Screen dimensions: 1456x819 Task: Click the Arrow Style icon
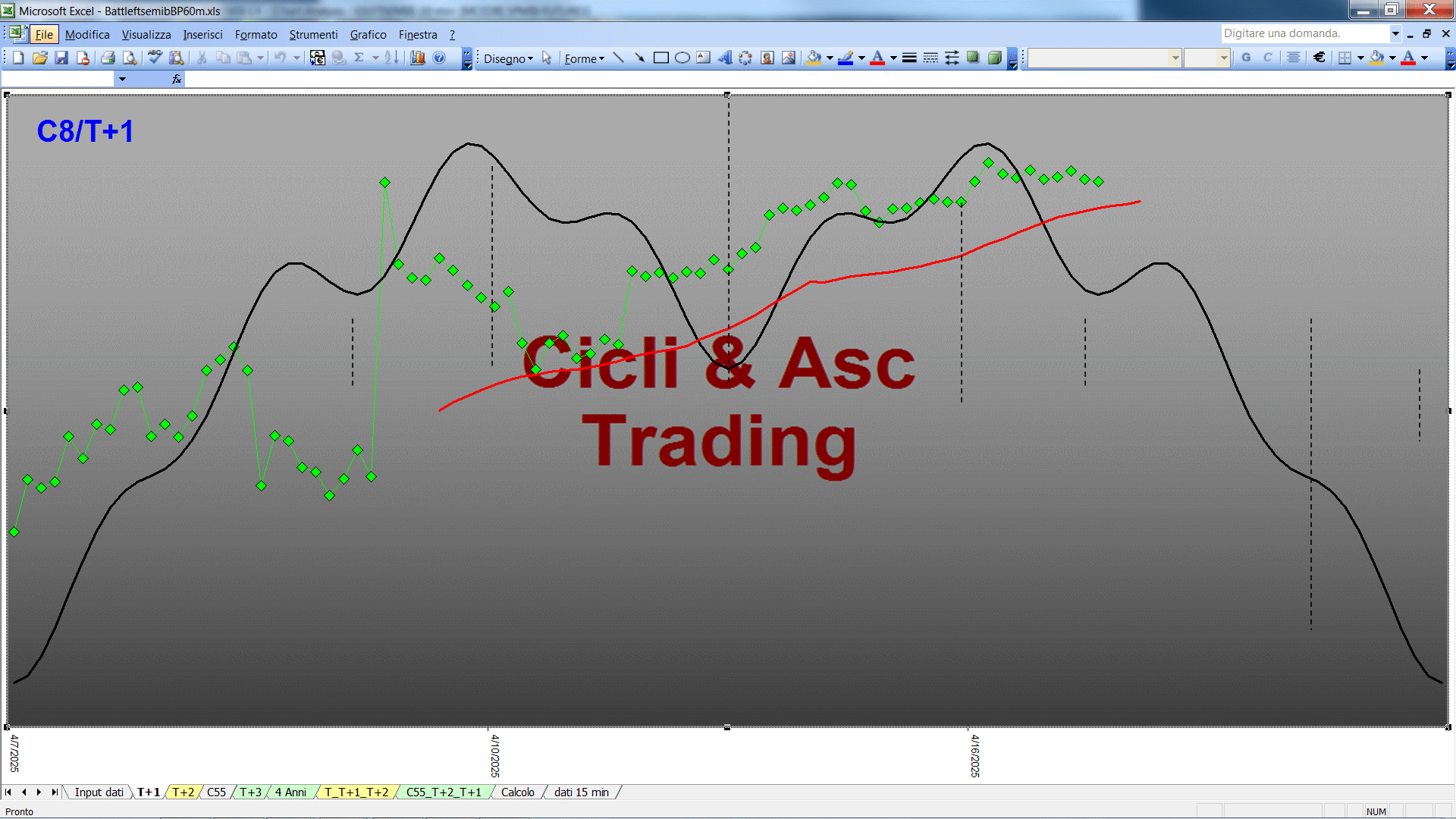coord(952,58)
